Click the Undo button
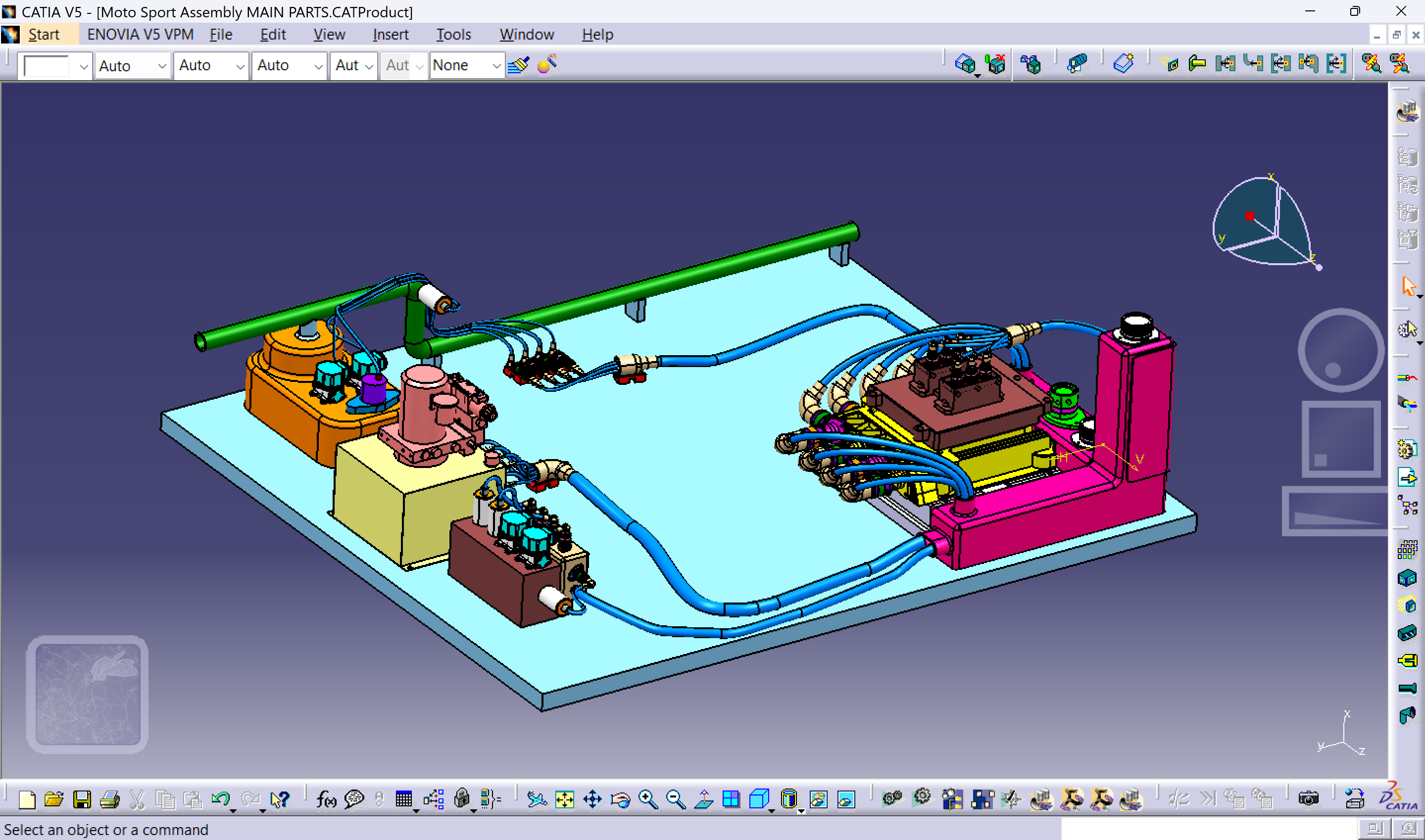Viewport: 1425px width, 840px height. click(221, 800)
